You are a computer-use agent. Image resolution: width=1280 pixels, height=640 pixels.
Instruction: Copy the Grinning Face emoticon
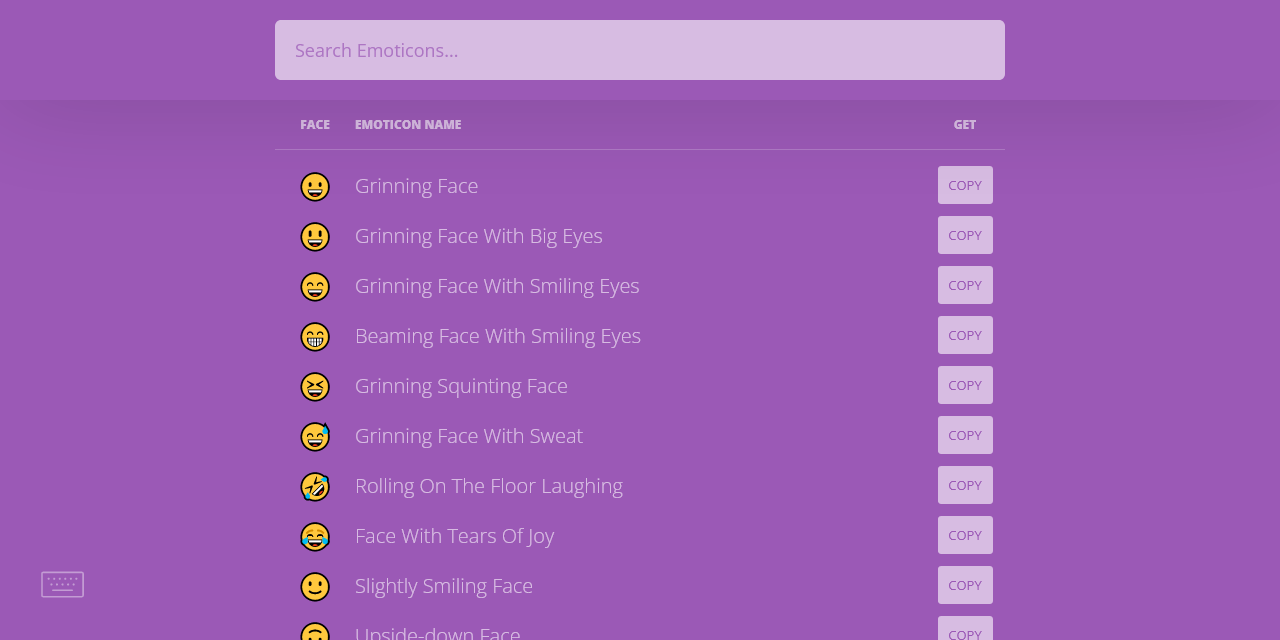pos(965,185)
